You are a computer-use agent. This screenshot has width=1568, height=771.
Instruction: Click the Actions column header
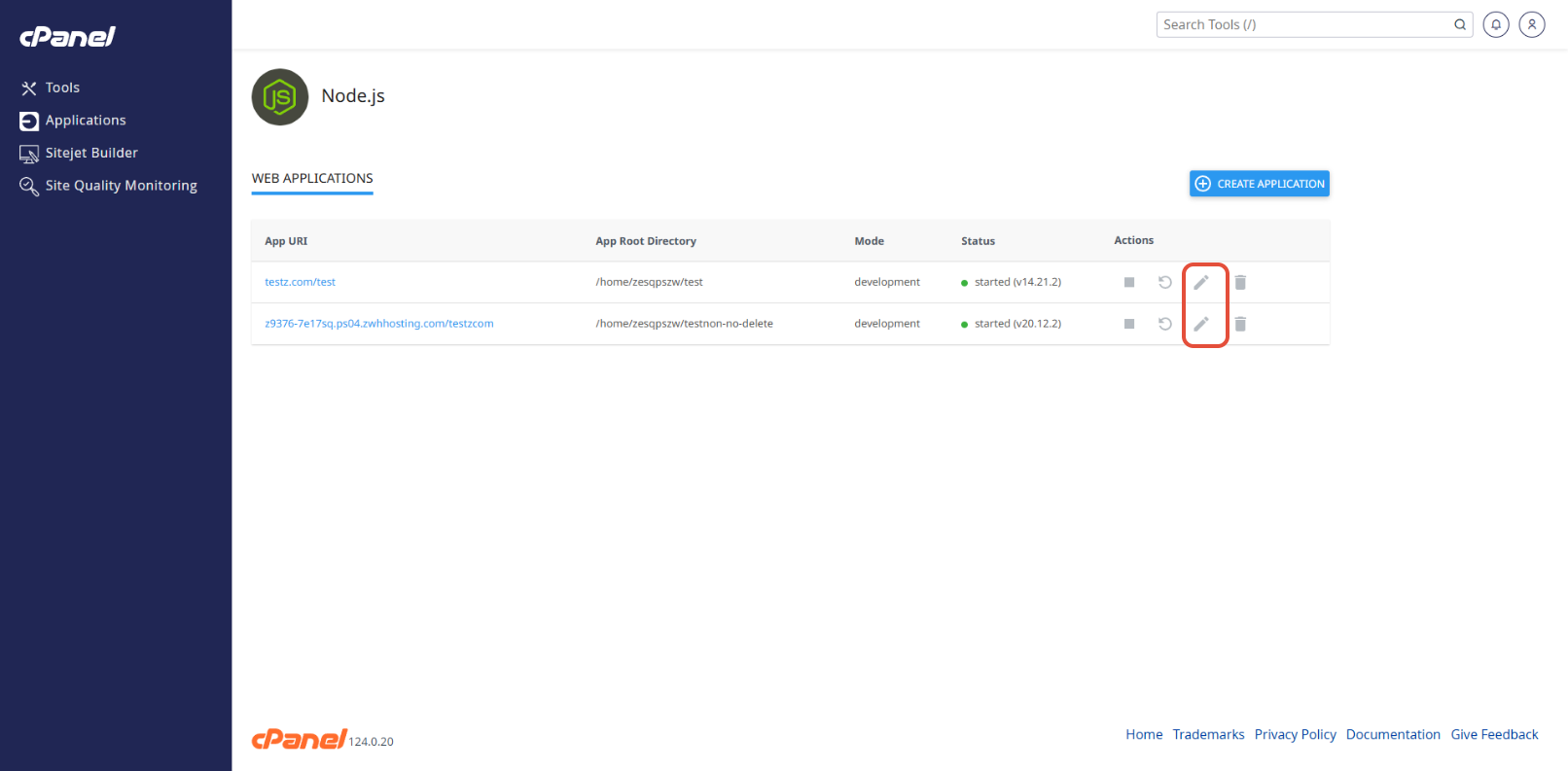point(1133,240)
